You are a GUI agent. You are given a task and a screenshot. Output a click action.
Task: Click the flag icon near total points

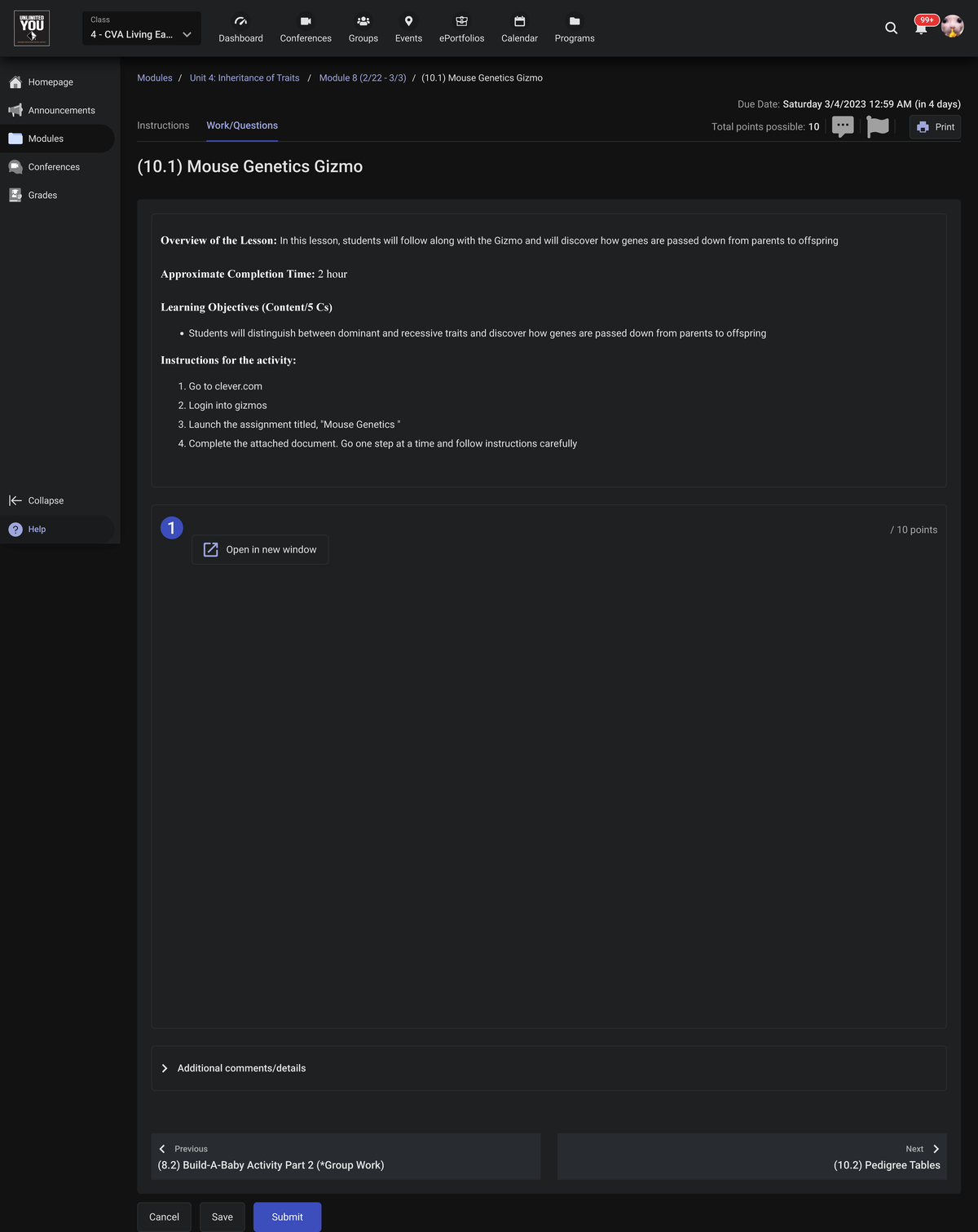point(878,126)
